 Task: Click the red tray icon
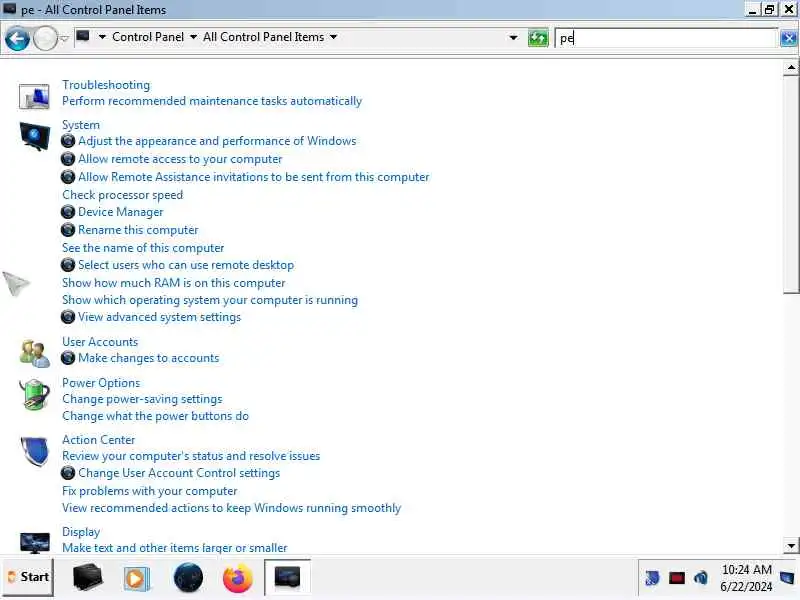click(x=677, y=578)
